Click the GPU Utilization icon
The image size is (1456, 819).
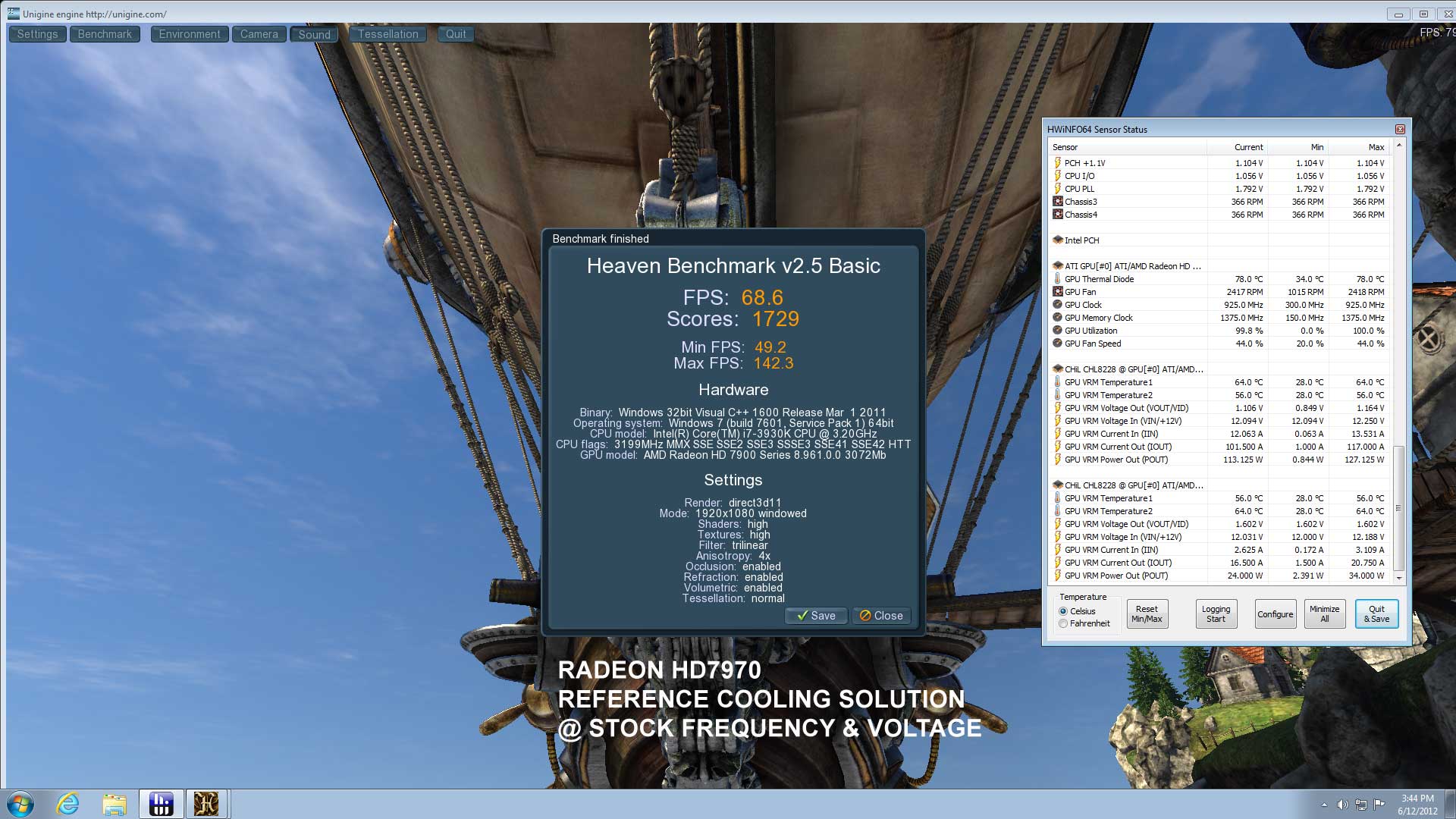coord(1057,331)
